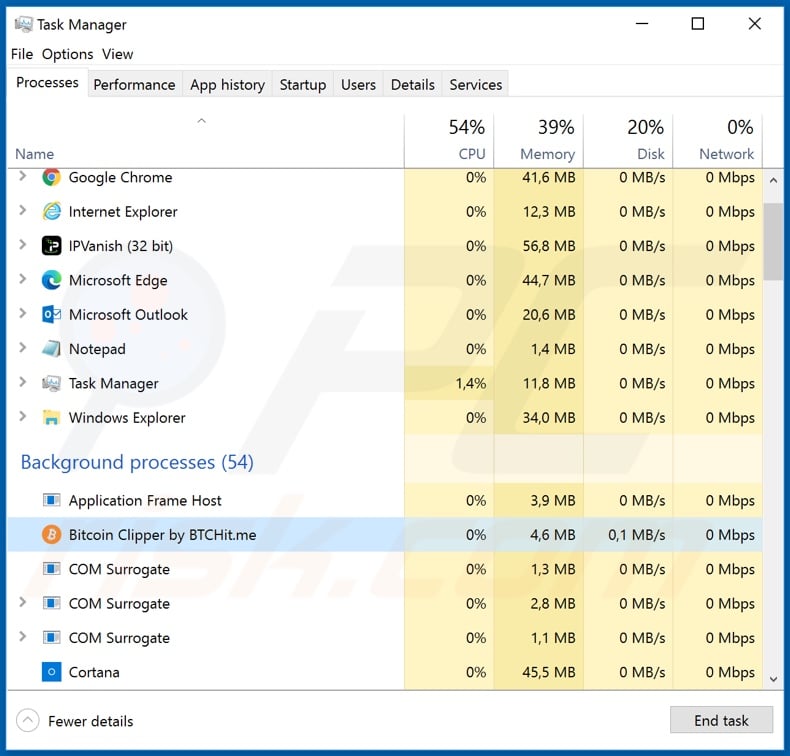Click the scrollbar up arrow
This screenshot has height=756, width=790.
(x=773, y=180)
